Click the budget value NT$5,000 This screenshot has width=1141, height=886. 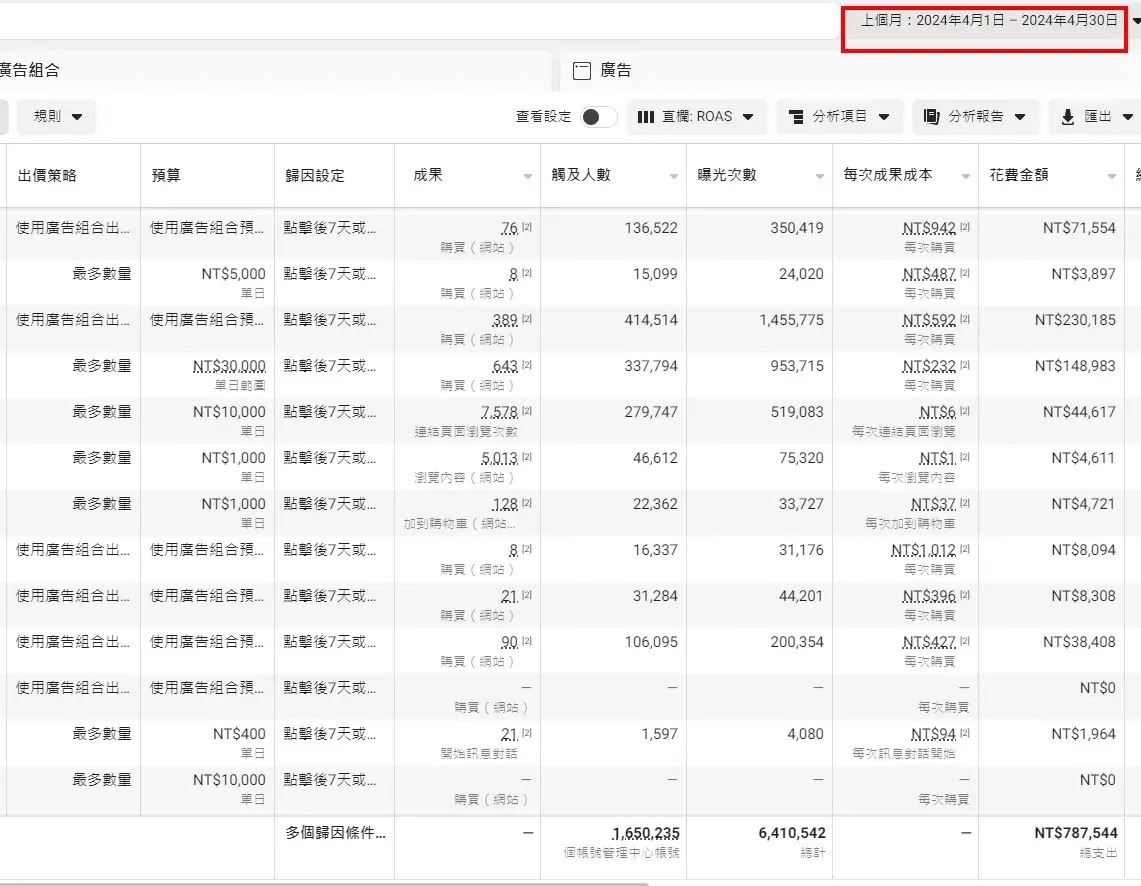point(234,274)
